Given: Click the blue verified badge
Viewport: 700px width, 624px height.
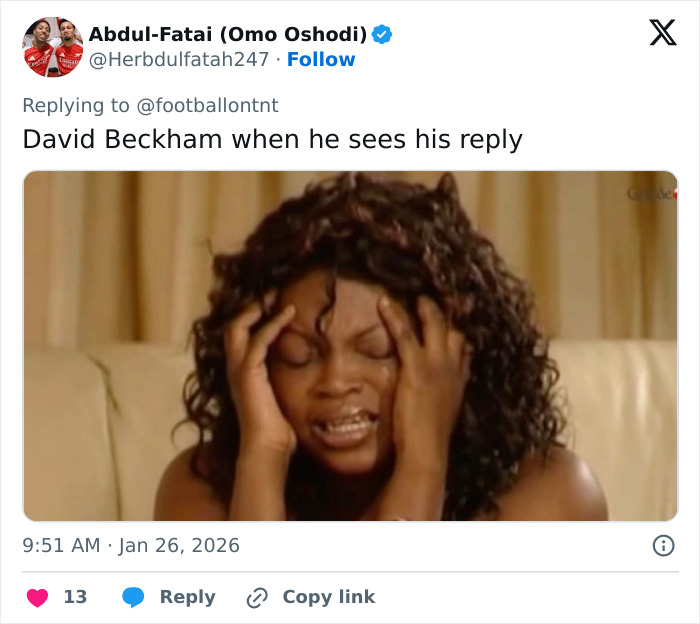Looking at the screenshot, I should coord(382,34).
